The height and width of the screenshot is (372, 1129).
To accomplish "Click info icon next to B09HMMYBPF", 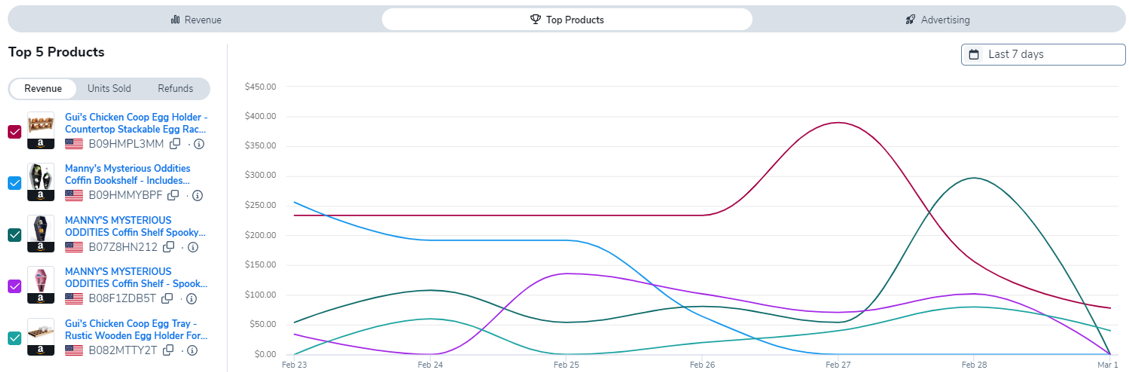I will tap(197, 195).
